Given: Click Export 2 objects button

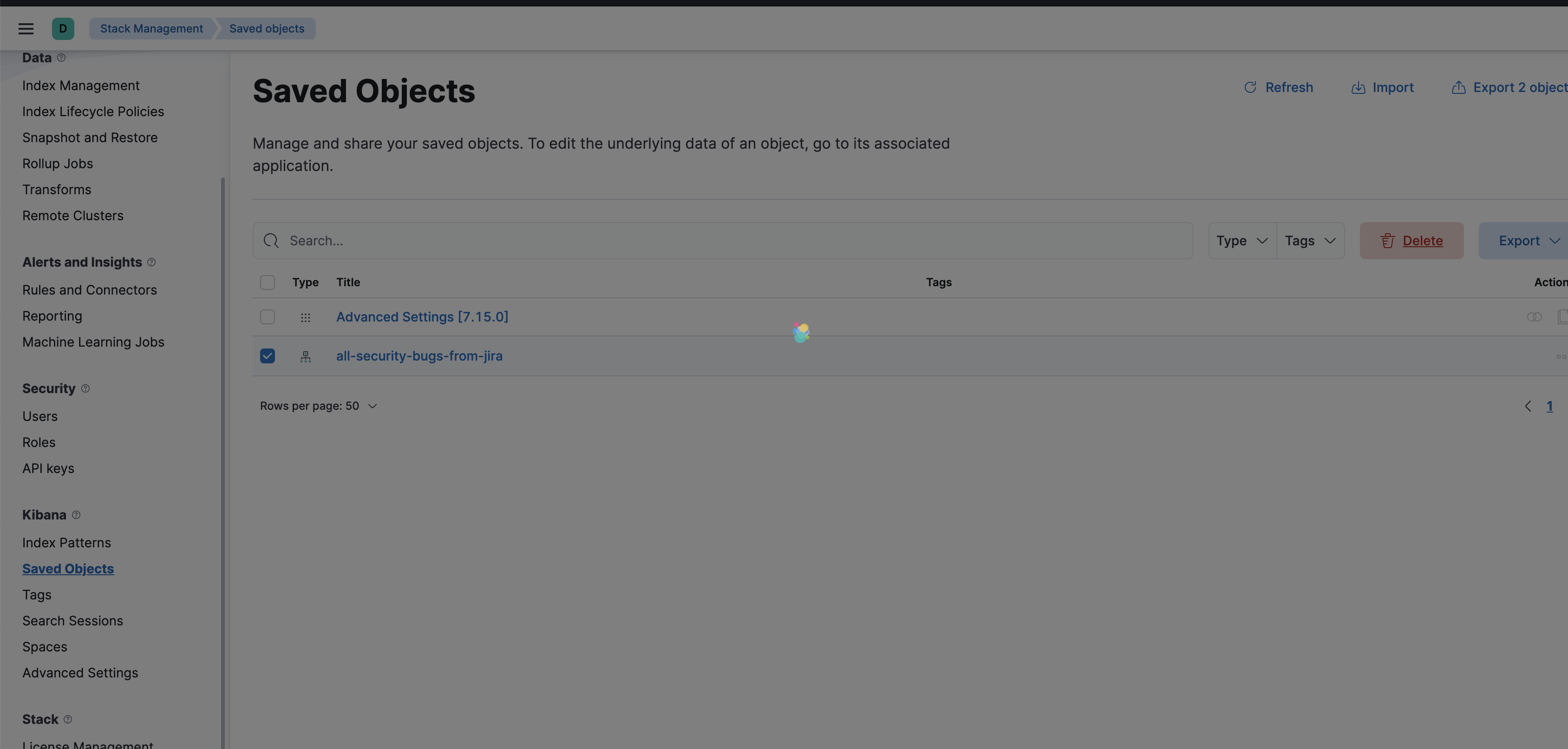Looking at the screenshot, I should [1509, 88].
